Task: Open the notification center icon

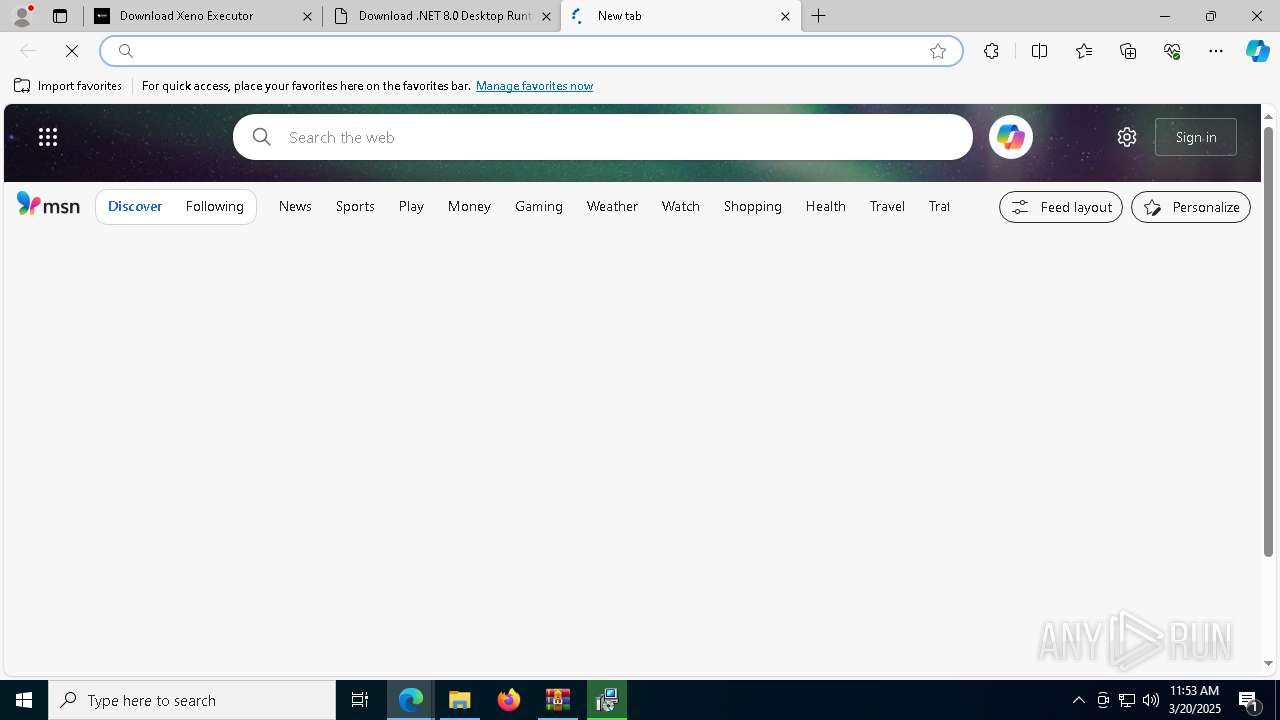Action: (1249, 700)
